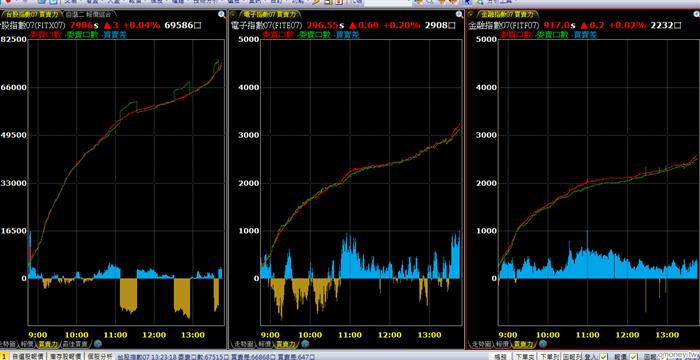Select page 1 in the bottom-left corner
700x360 pixels.
(3, 356)
